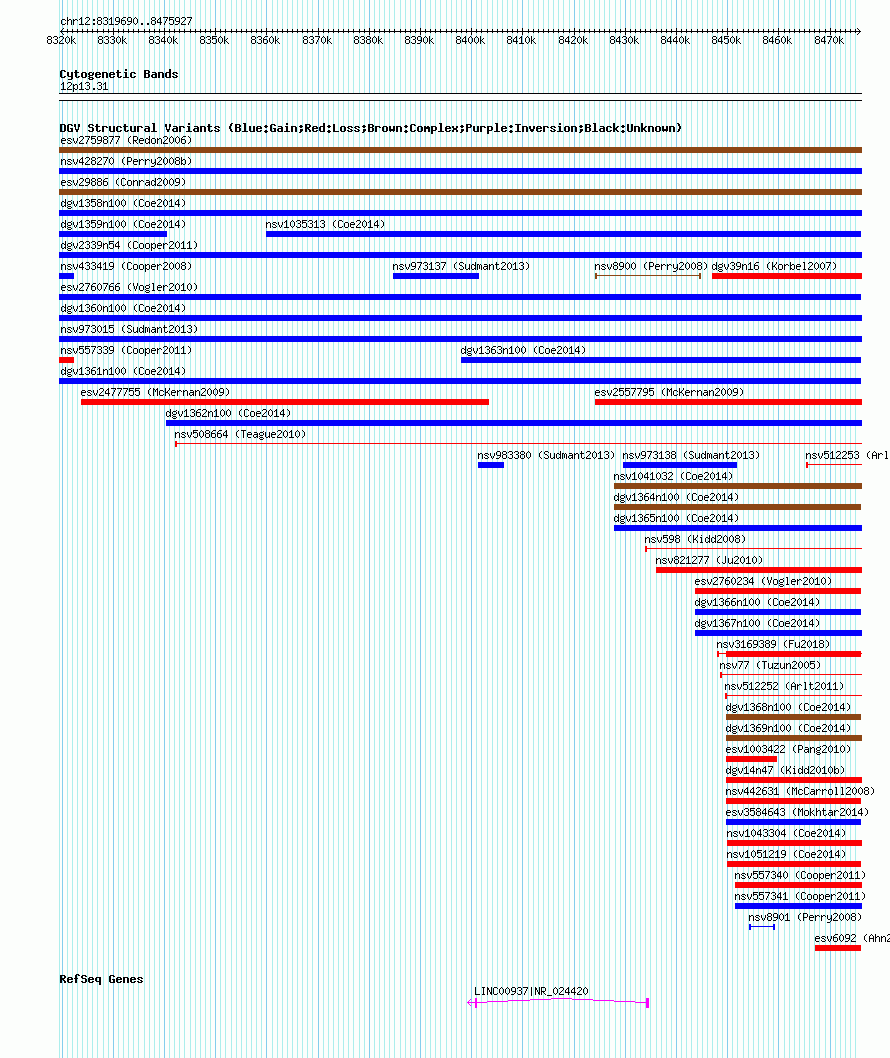890x1058 pixels.
Task: Open dgv2339n54 (Cooper2011) variant
Action: pos(129,245)
